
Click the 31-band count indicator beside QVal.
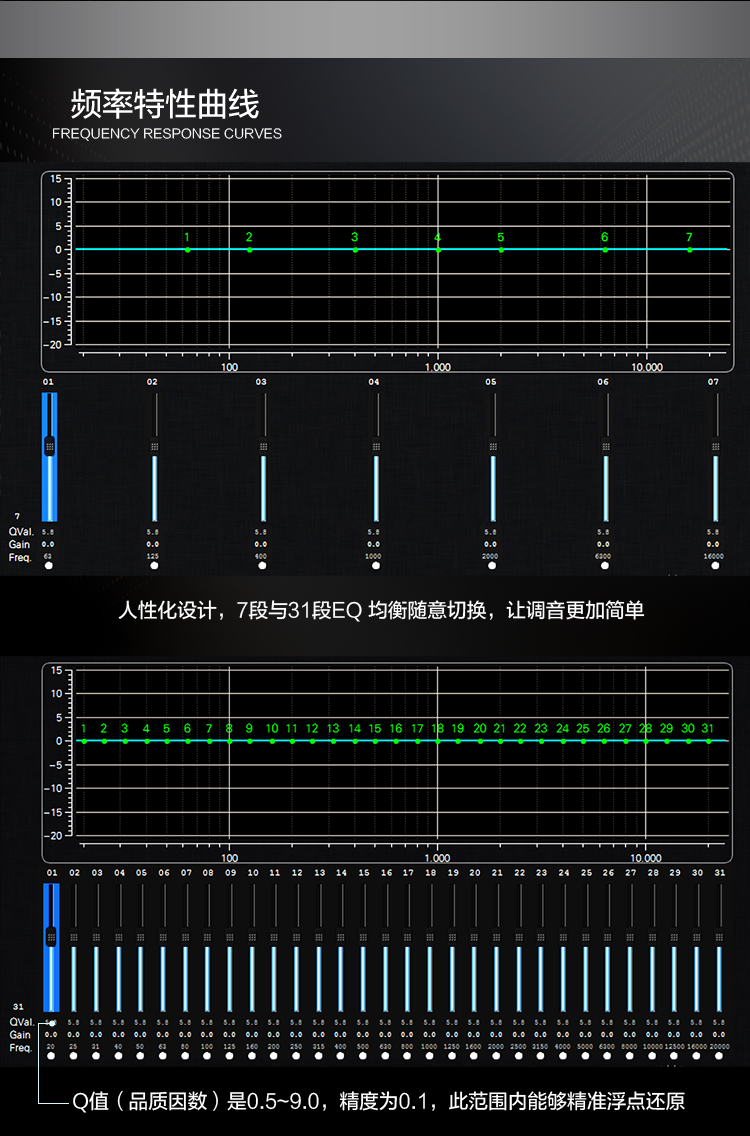click(18, 1006)
